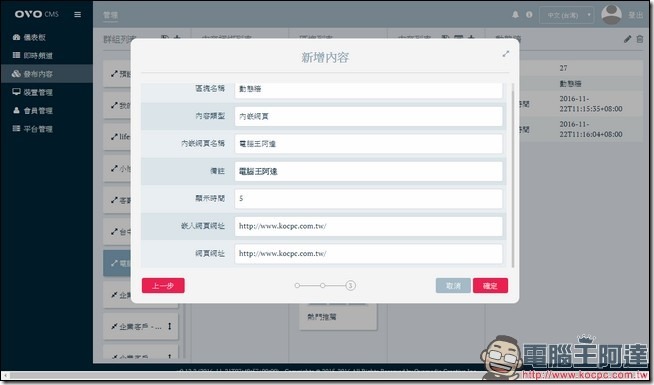Click the 動態牆 value in right panel
654x385 pixels.
coord(570,84)
